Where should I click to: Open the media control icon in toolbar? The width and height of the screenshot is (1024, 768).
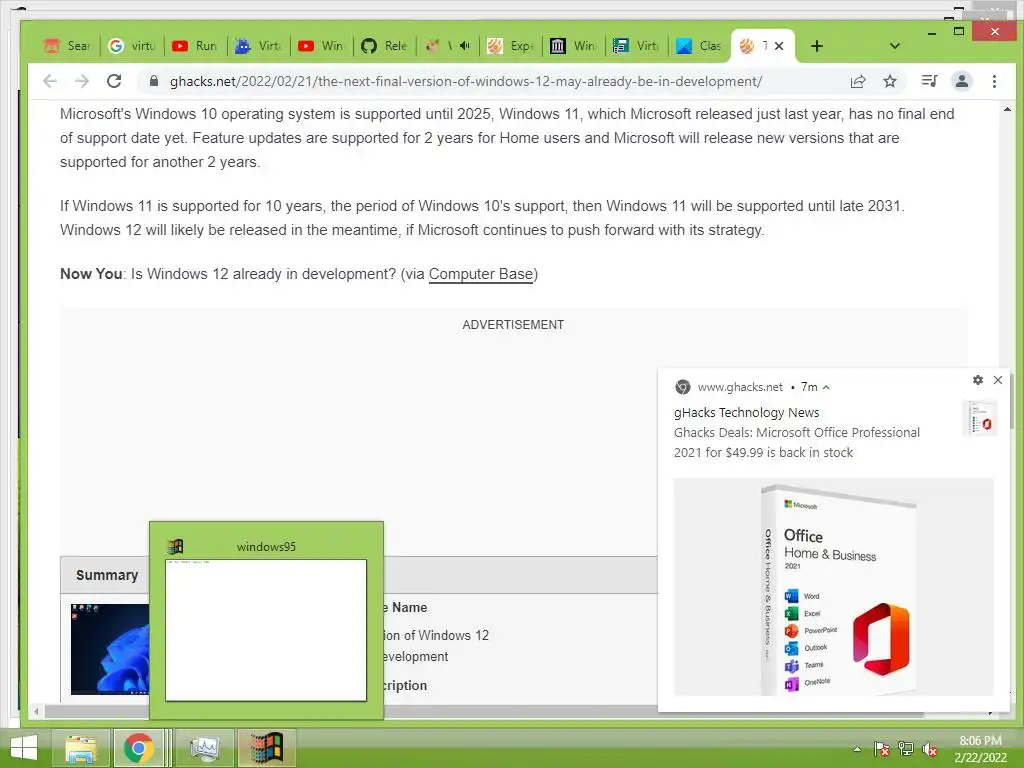pyautogui.click(x=929, y=81)
